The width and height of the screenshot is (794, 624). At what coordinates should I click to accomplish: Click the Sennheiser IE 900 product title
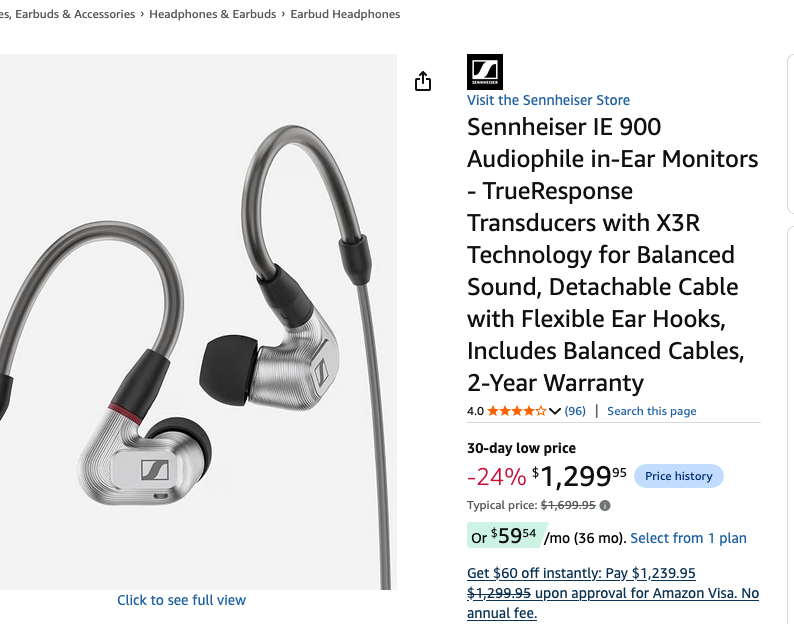[x=613, y=255]
